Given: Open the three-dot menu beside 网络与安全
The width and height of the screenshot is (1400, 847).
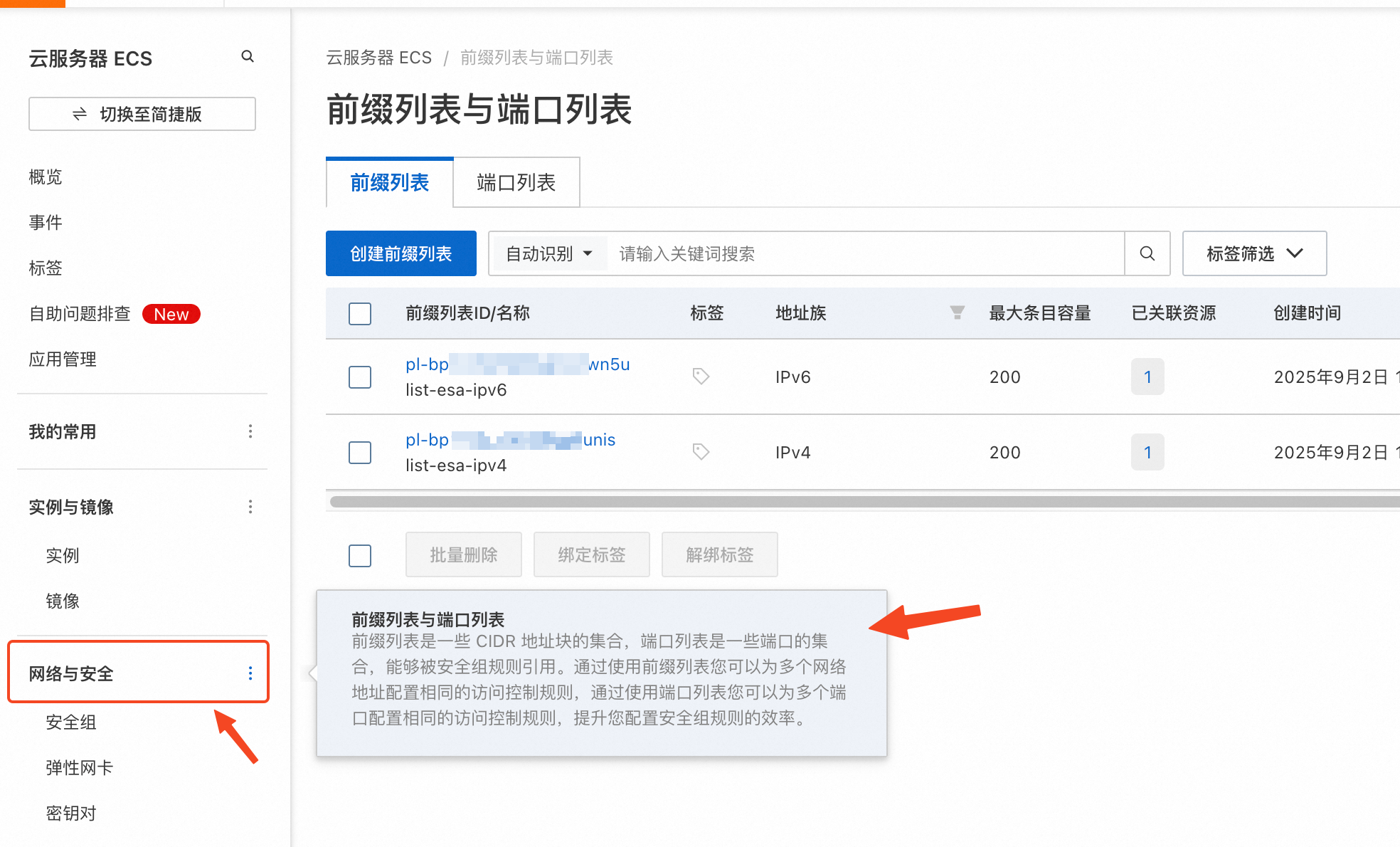Looking at the screenshot, I should click(x=250, y=673).
